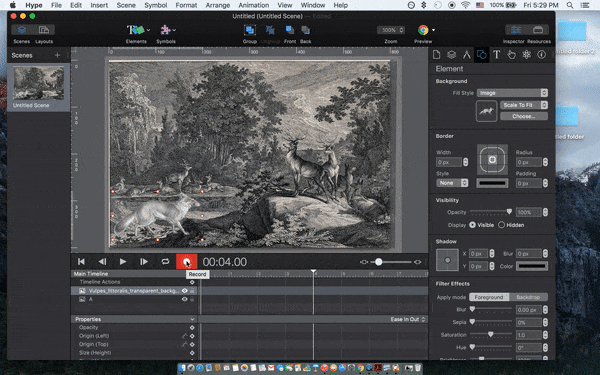Expand the Symbols dropdown arrow
The height and width of the screenshot is (375, 600).
coord(174,30)
